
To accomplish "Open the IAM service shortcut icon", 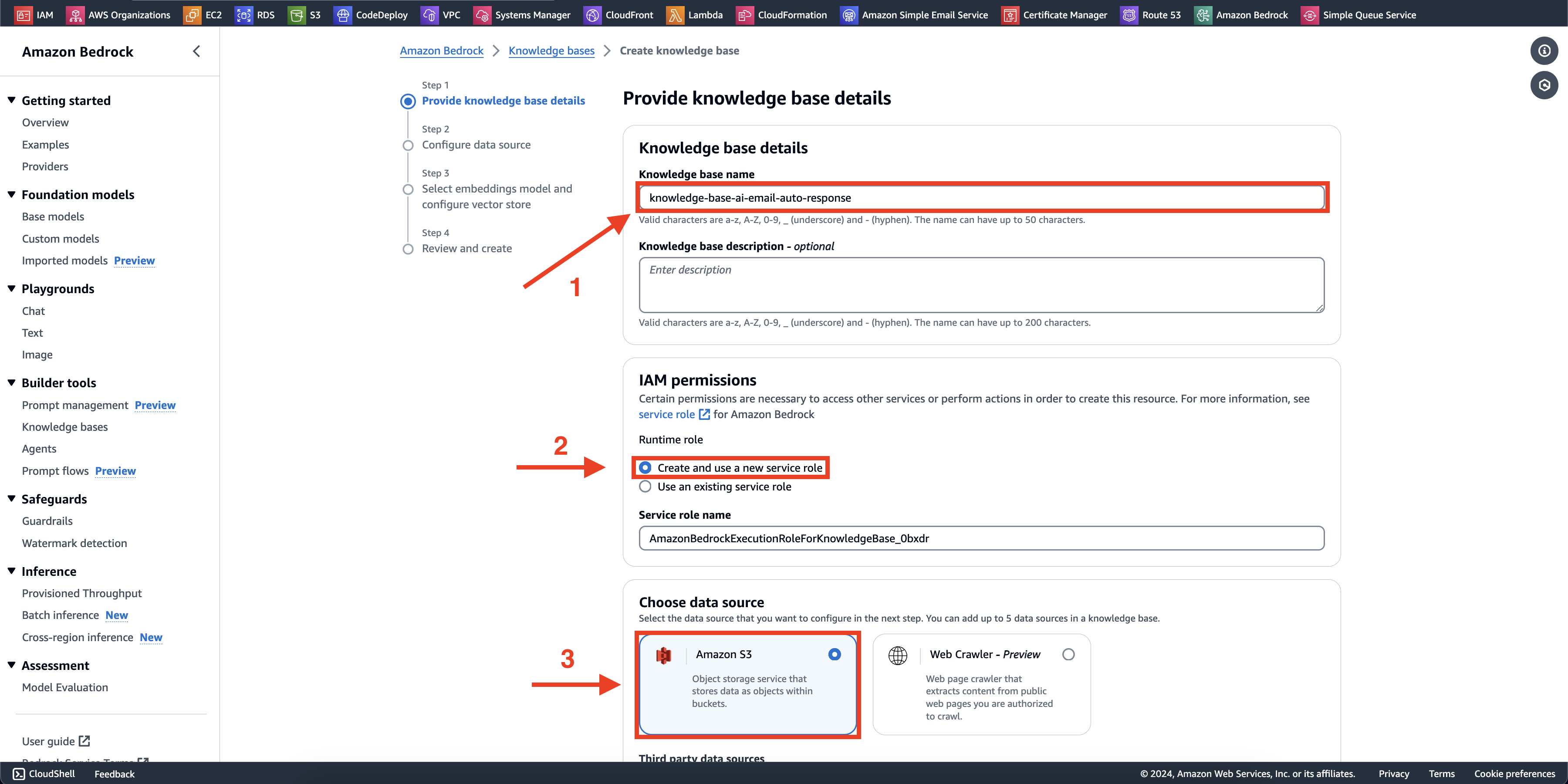I will point(23,15).
